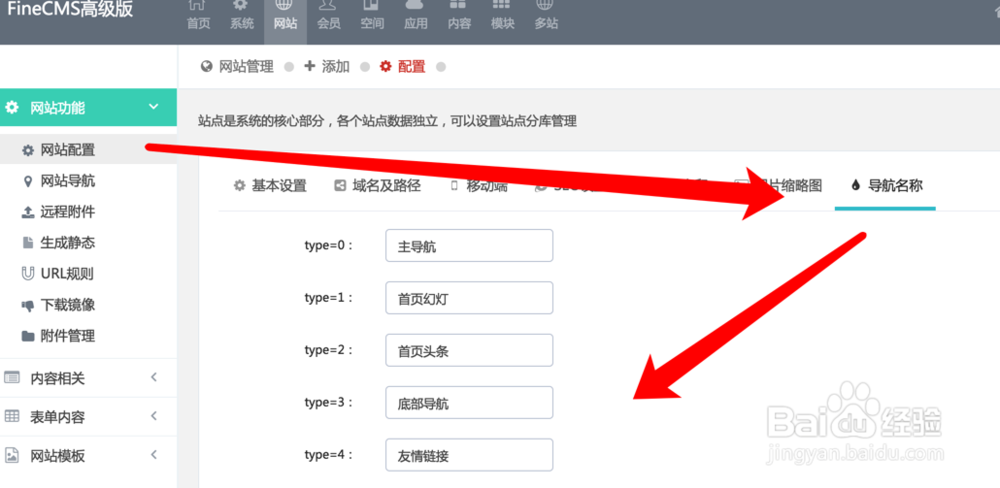Screen dimensions: 1000x488
Task: Open the 模块 module top menu
Action: pyautogui.click(x=503, y=17)
